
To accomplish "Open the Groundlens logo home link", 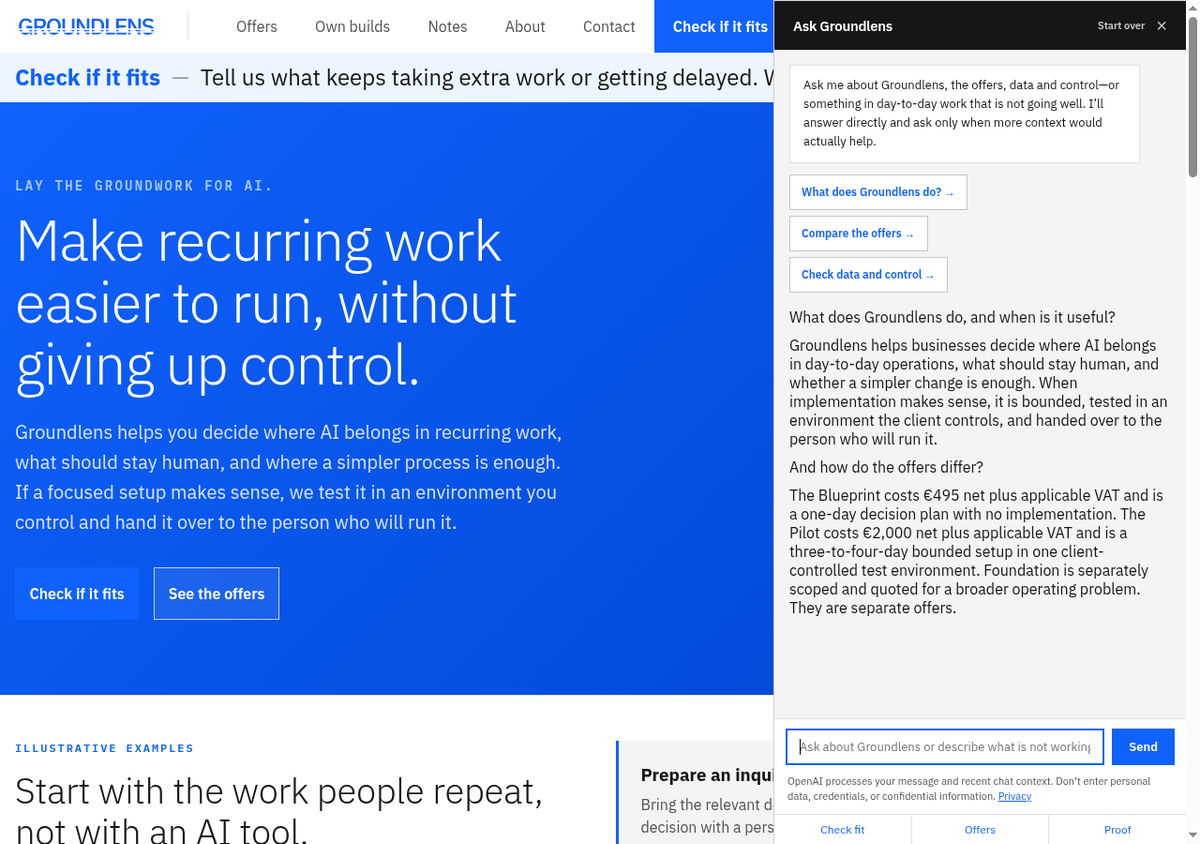I will tap(87, 26).
